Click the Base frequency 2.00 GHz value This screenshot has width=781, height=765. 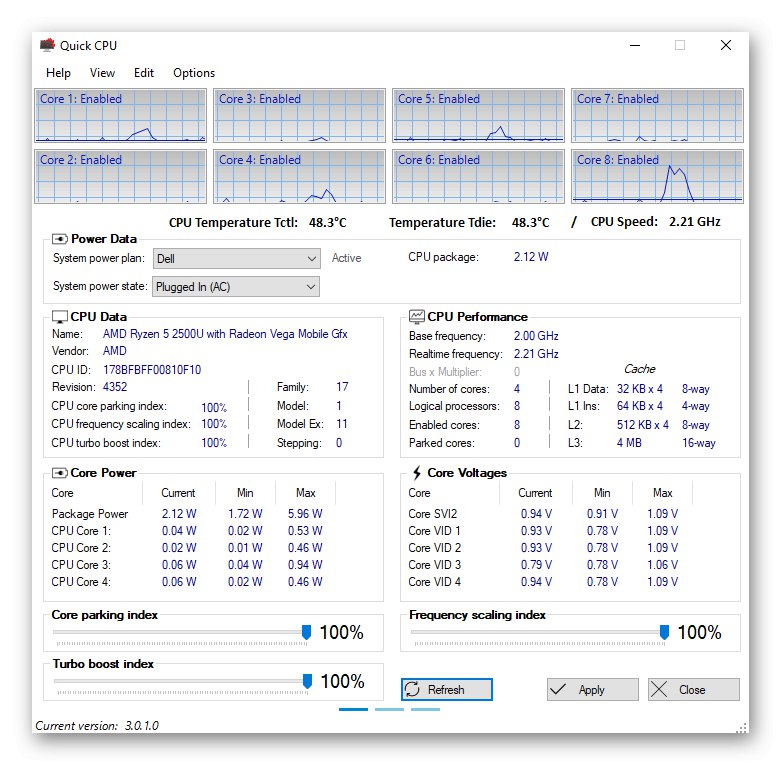coord(536,336)
